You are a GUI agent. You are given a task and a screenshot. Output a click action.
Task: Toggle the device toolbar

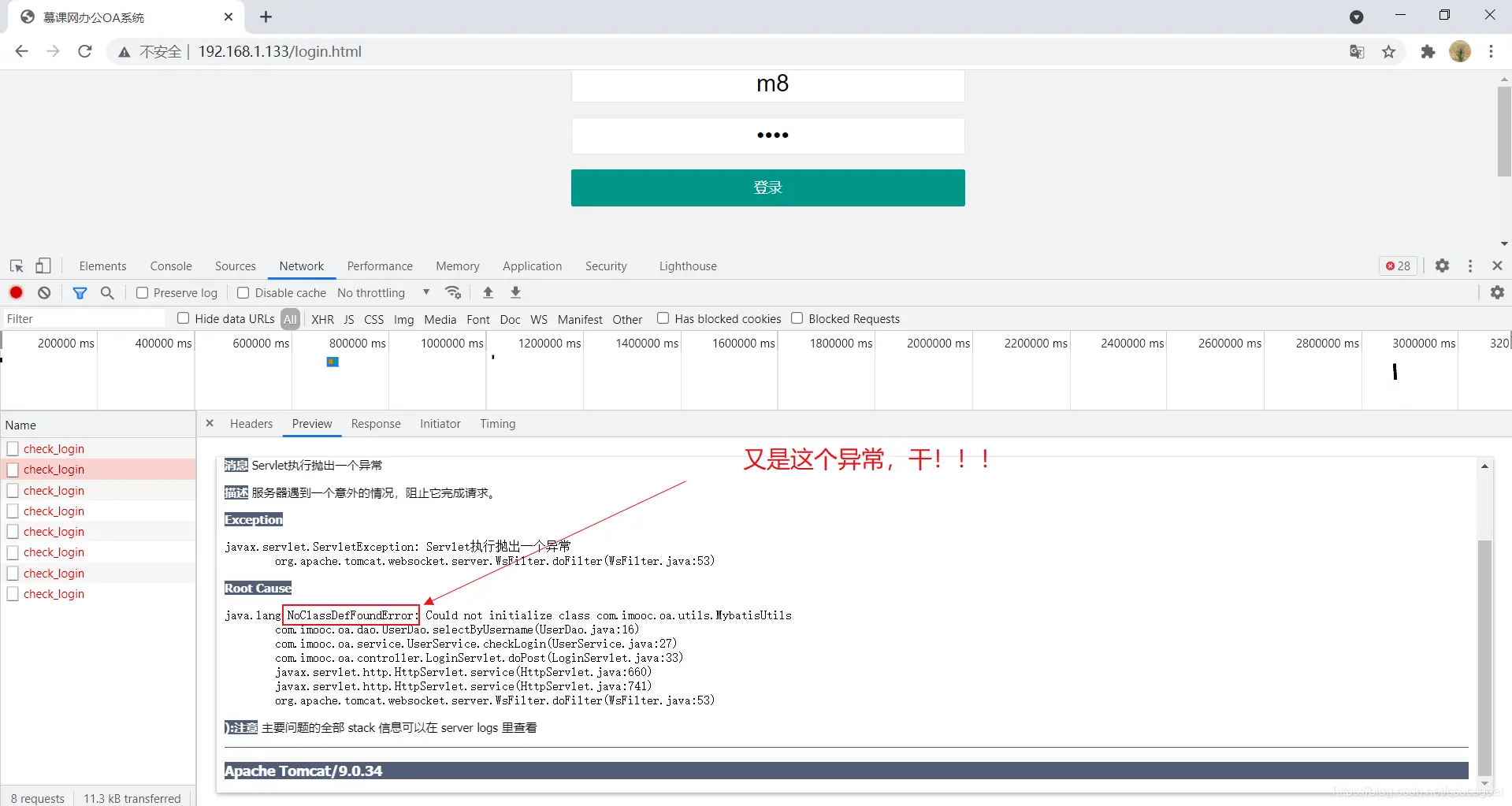coord(43,266)
